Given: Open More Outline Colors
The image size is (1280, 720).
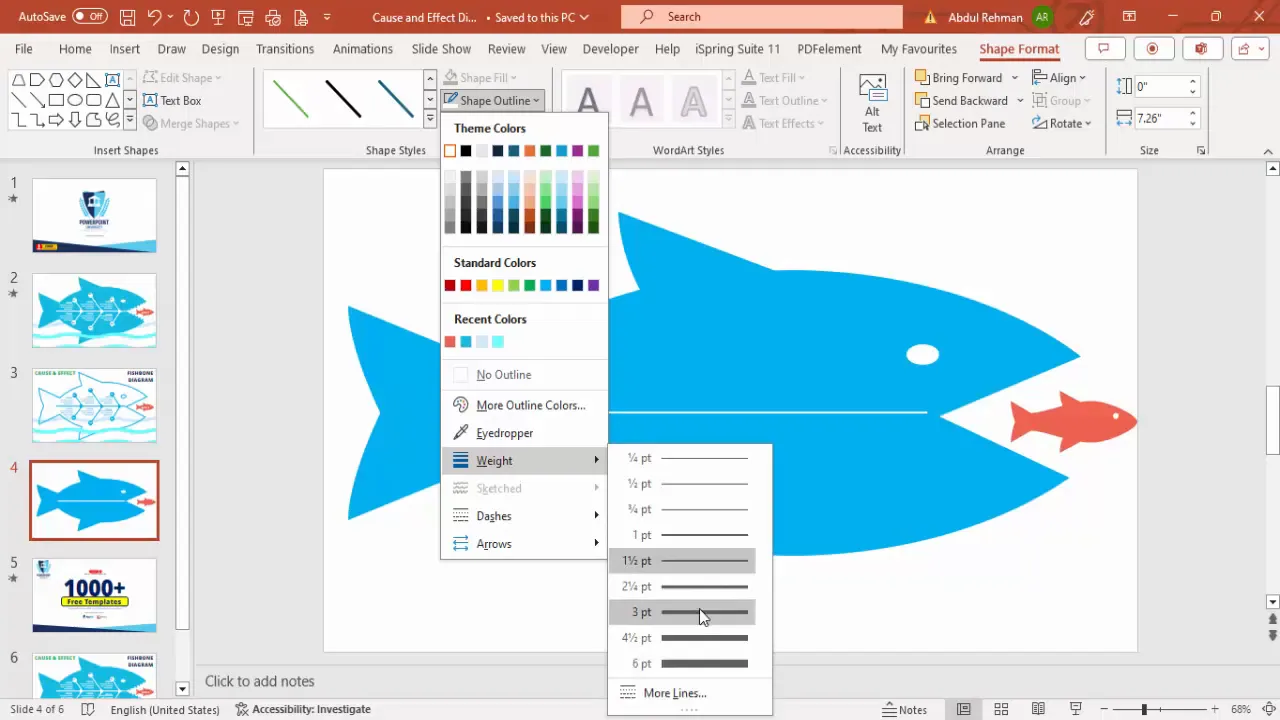Looking at the screenshot, I should pos(524,405).
